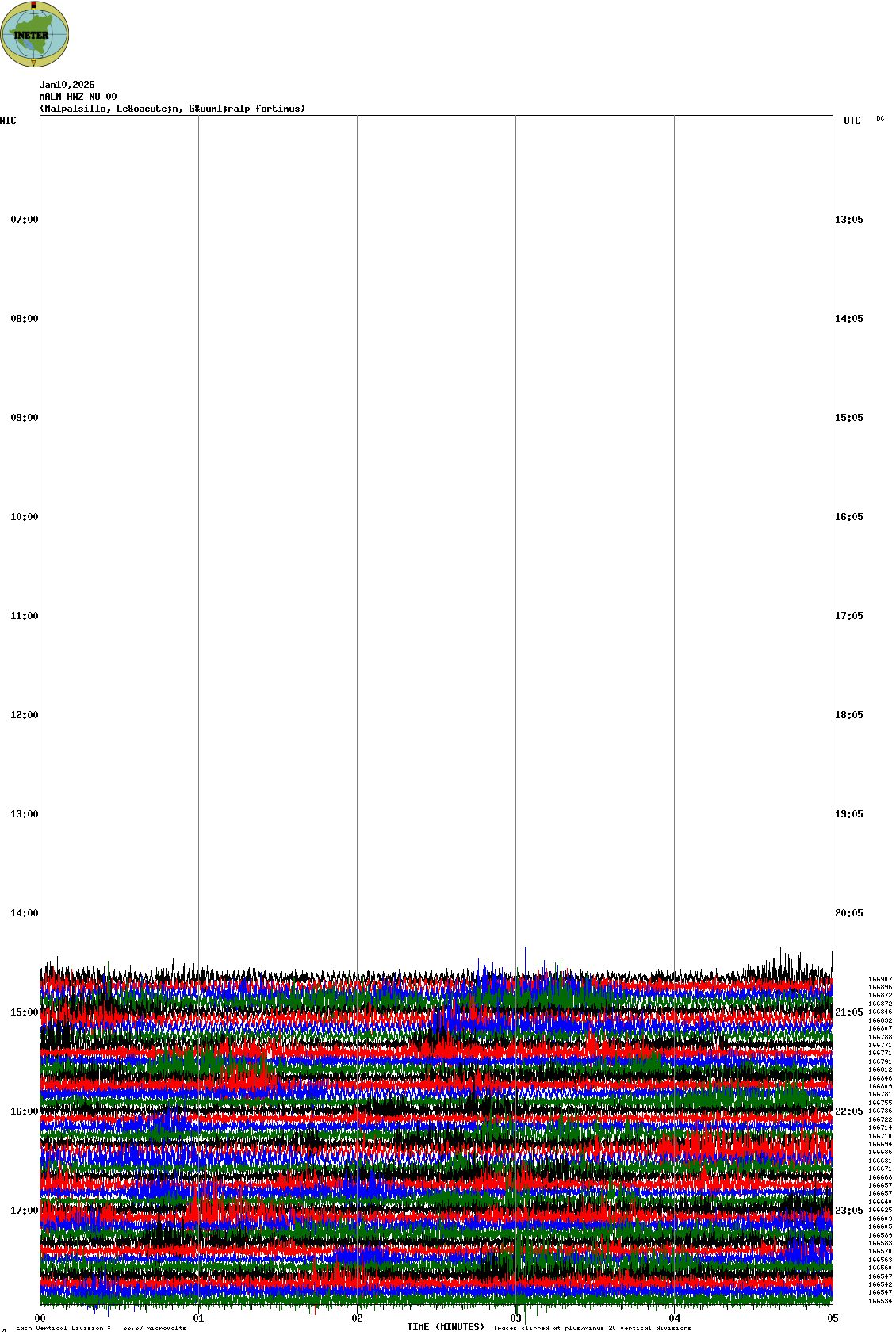This screenshot has width=896, height=1339.
Task: Click the Traces clipped footnote text
Action: pyautogui.click(x=592, y=1328)
